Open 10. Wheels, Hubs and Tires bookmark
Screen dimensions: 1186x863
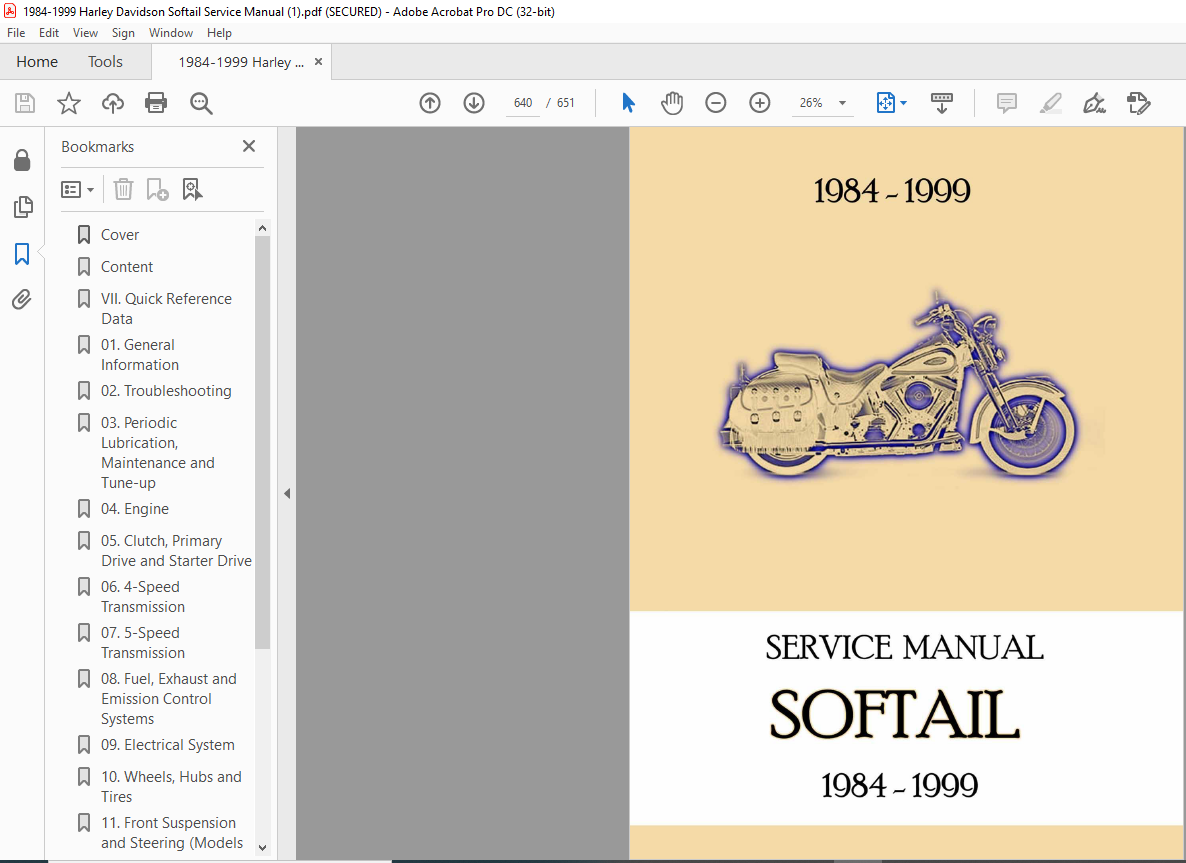coord(172,787)
